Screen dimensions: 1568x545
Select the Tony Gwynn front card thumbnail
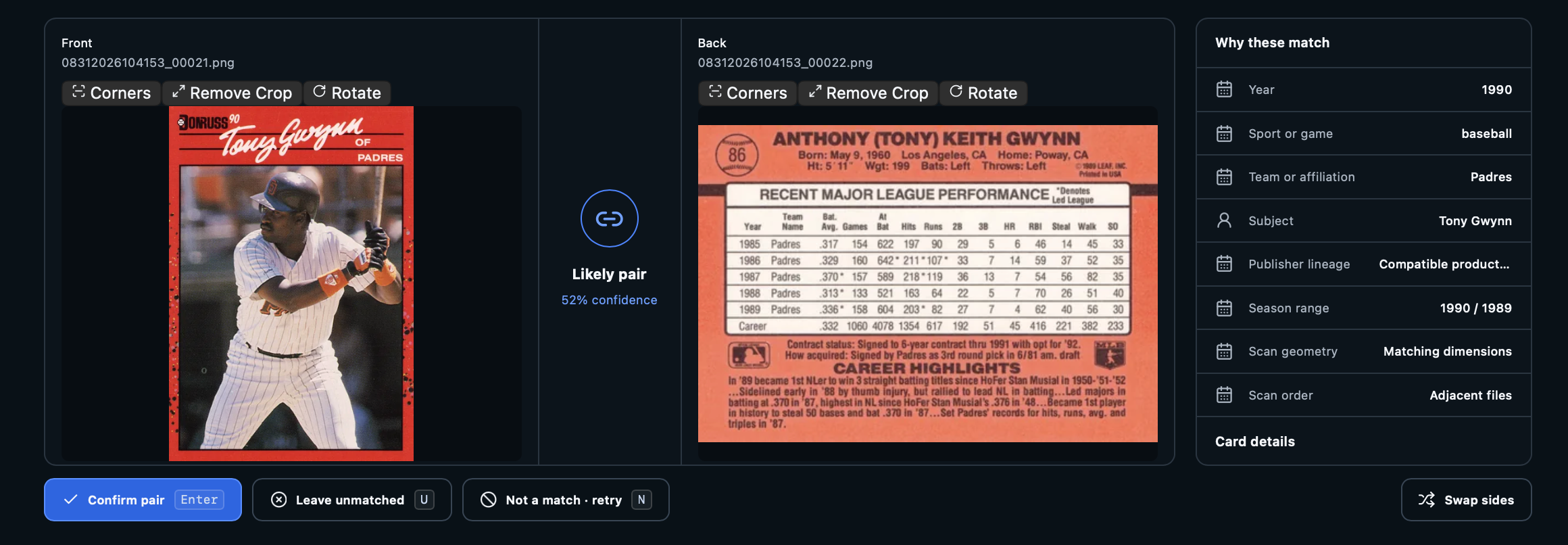point(291,283)
